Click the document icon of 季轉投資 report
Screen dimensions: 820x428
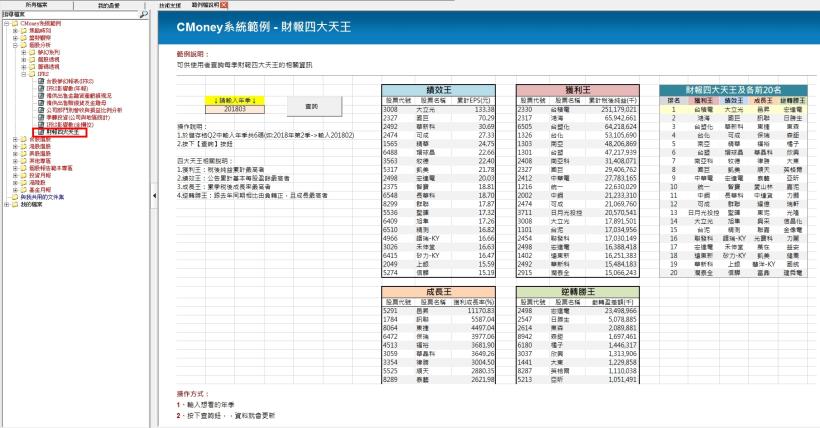coord(41,118)
